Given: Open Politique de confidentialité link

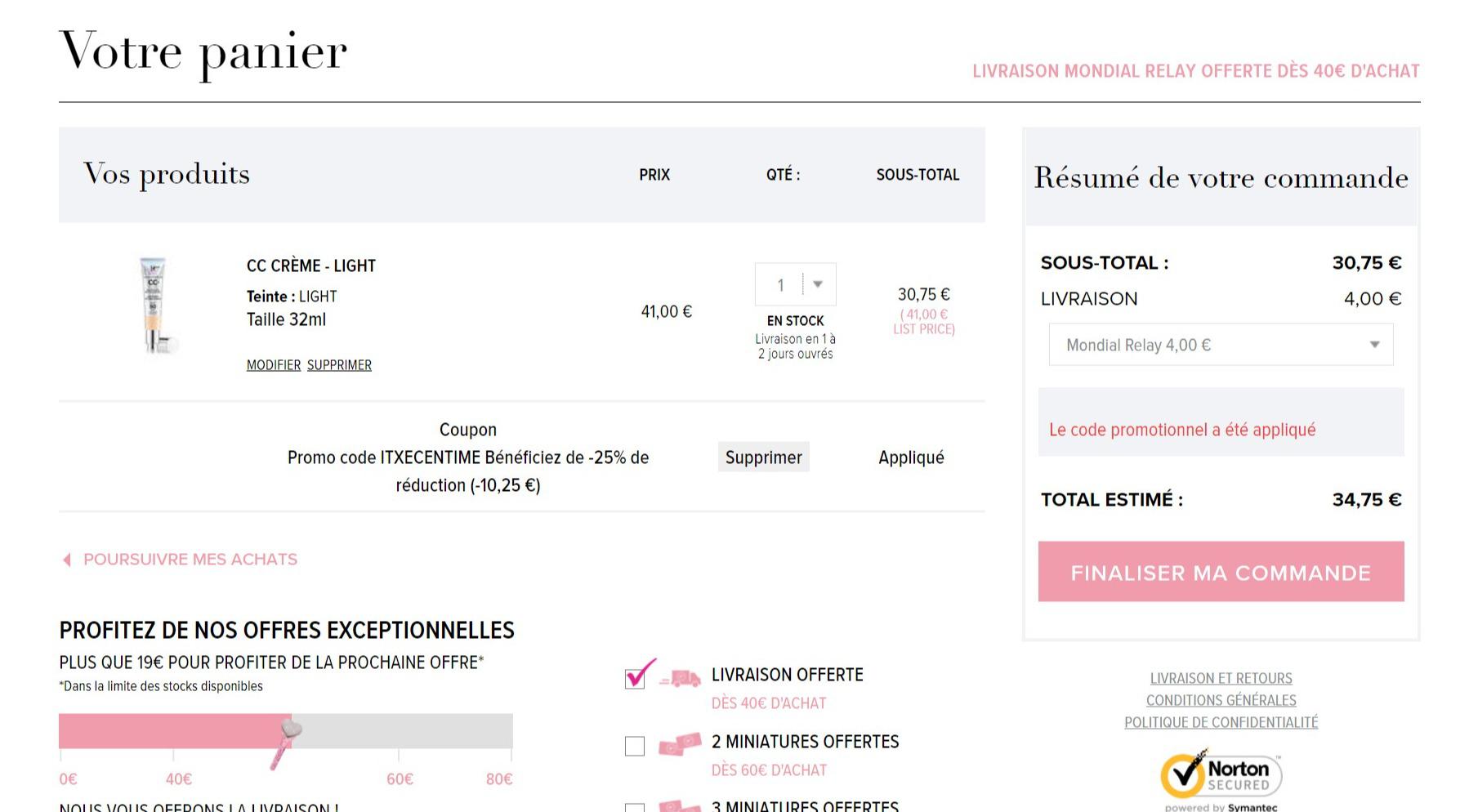Looking at the screenshot, I should coord(1221,722).
